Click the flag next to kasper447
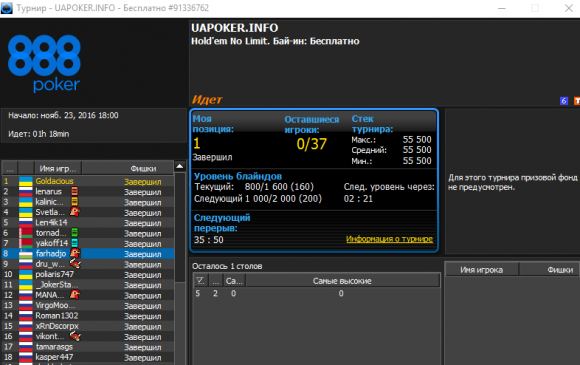 [26, 357]
